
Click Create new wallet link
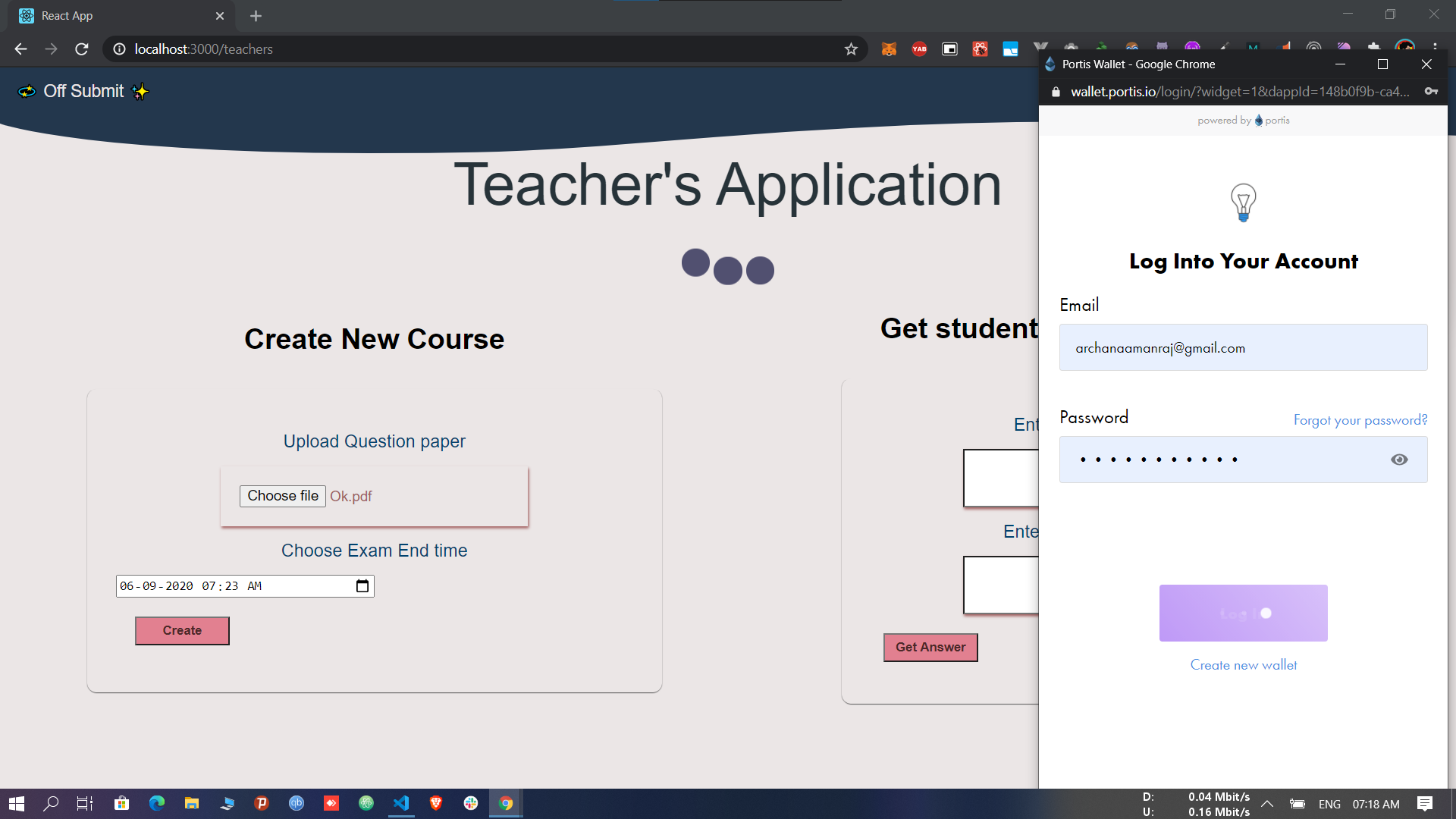(1243, 665)
